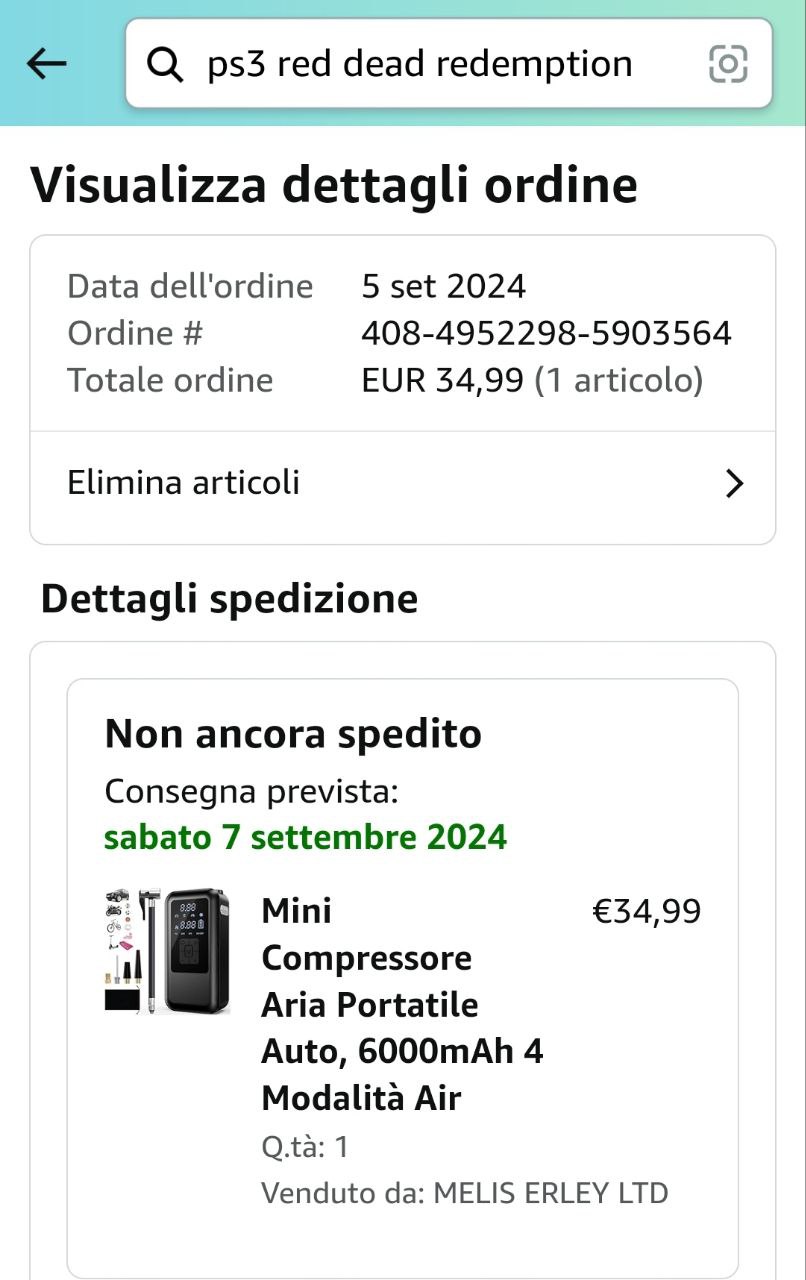This screenshot has width=806, height=1280.
Task: Click the order date '5 set 2024'
Action: click(x=443, y=287)
